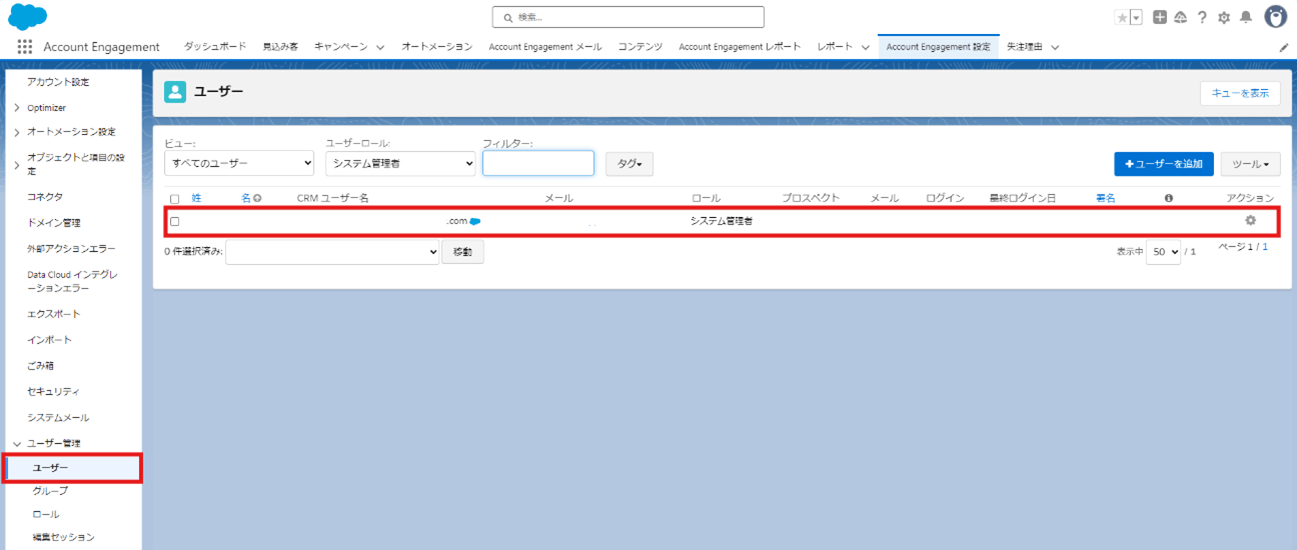The image size is (1297, 550).
Task: Focus the フィルター text field
Action: point(538,163)
